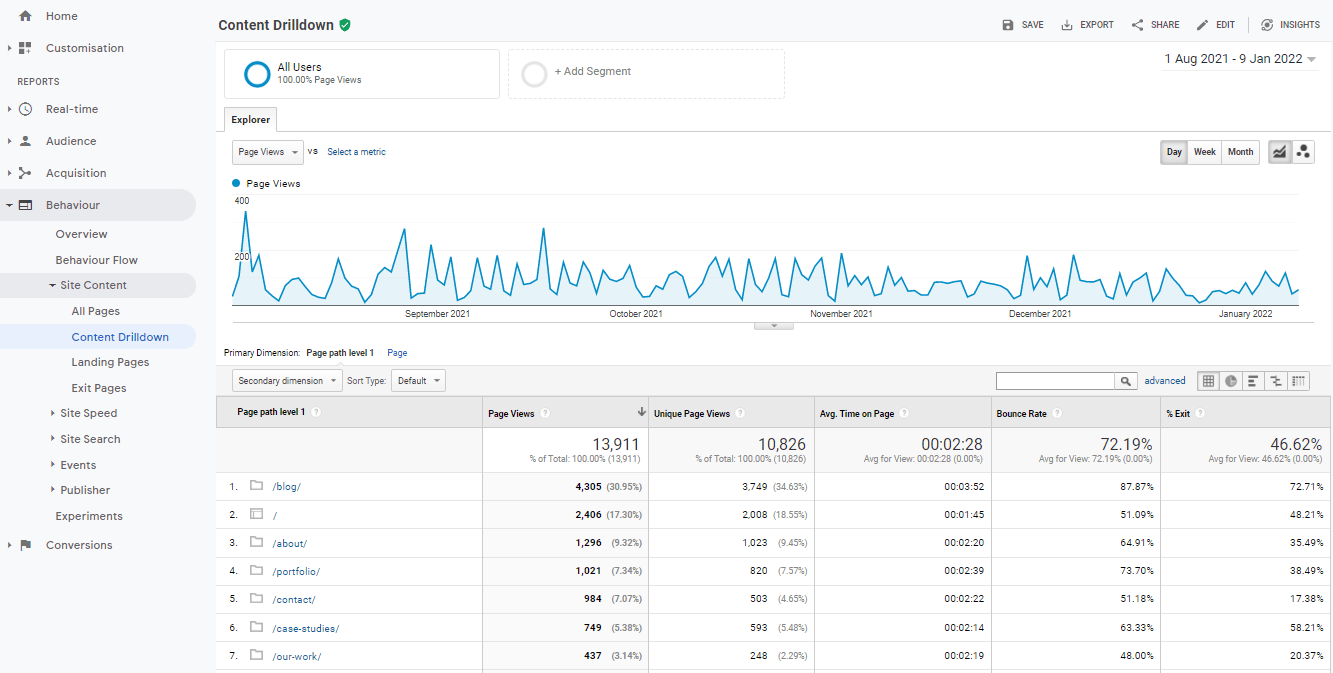Switch the table to Percentage pie view
This screenshot has height=673, width=1333.
[1230, 380]
